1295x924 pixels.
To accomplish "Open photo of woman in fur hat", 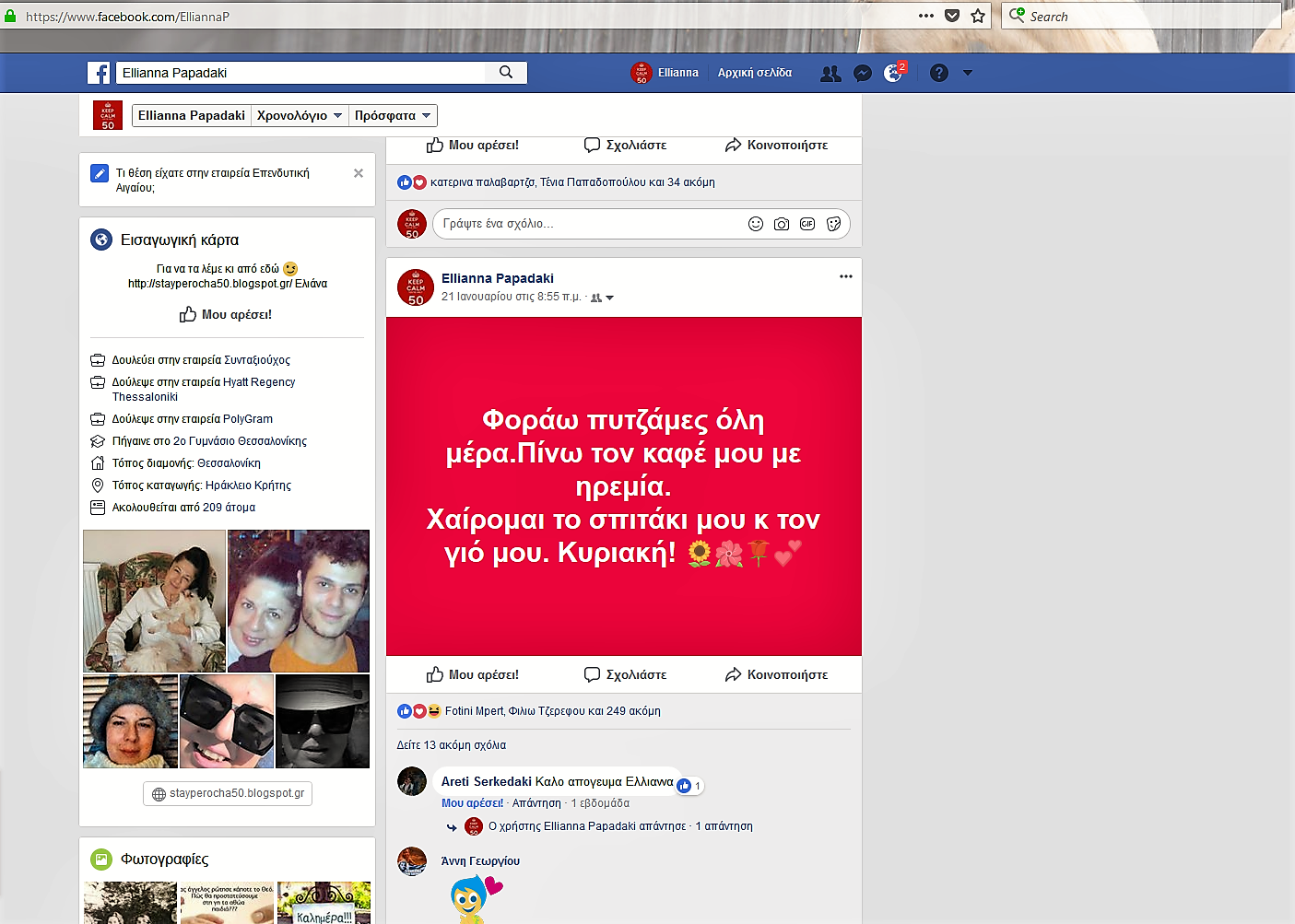I will 130,721.
